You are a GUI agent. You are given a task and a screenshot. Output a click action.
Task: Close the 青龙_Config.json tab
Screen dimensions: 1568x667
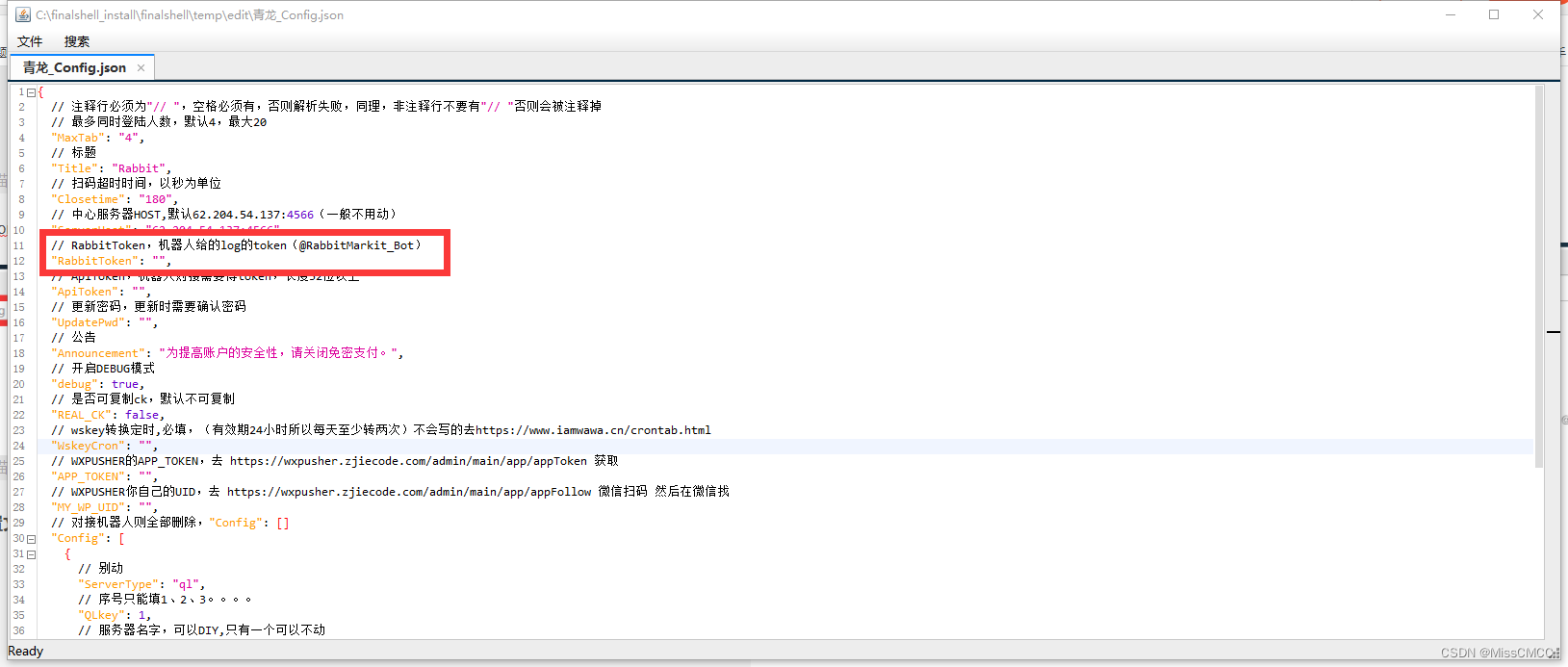tap(141, 67)
